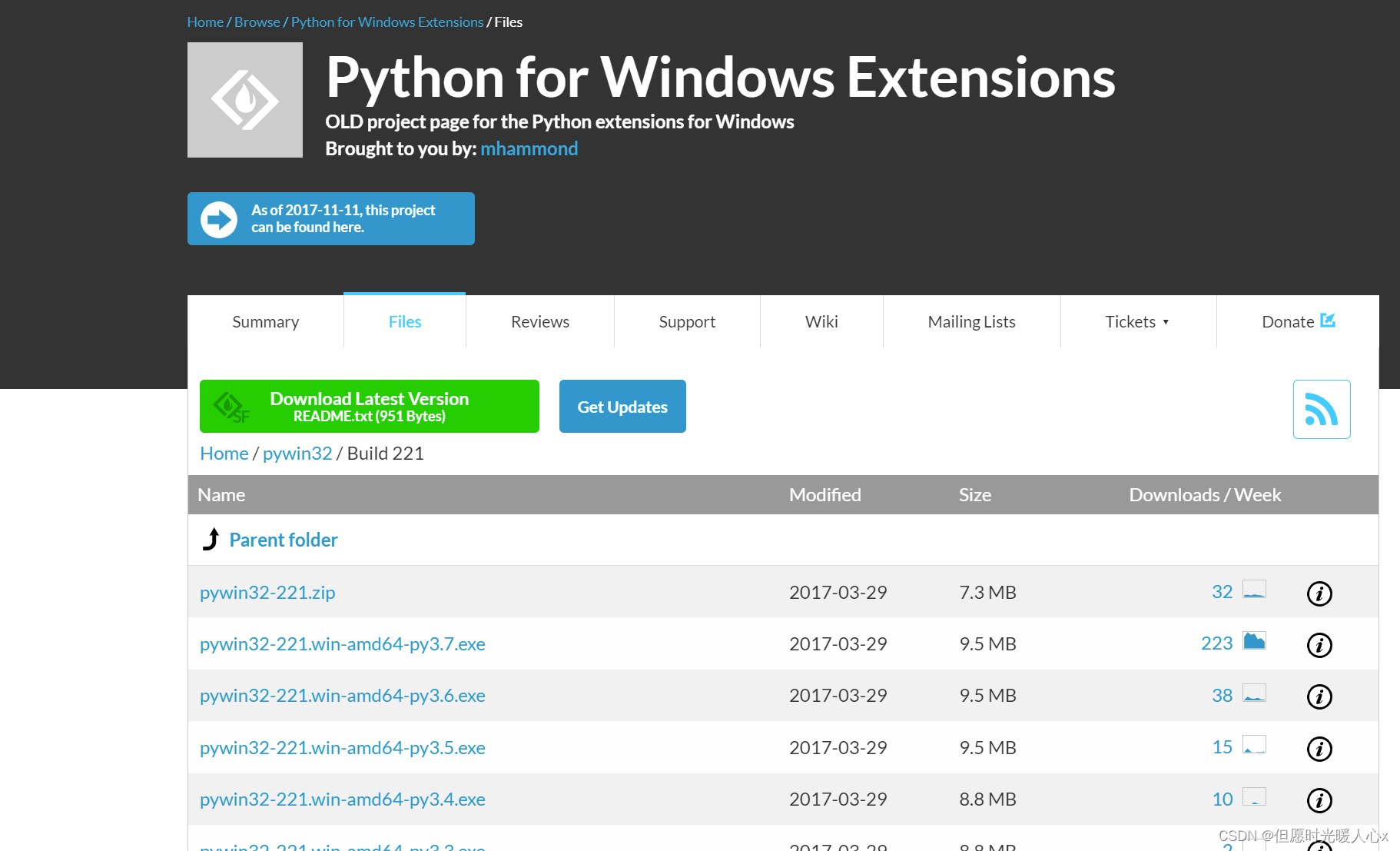Screen dimensions: 1400x851
Task: Click the 38 downloads count link
Action: 1222,695
